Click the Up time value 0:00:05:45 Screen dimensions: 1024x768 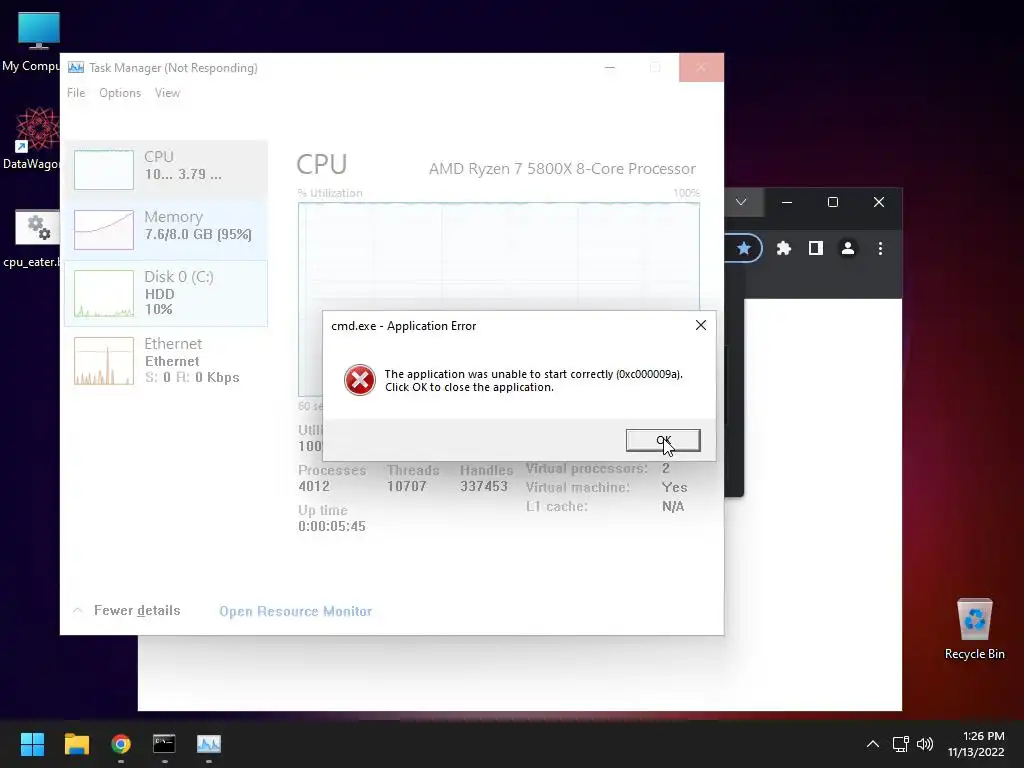[x=332, y=526]
